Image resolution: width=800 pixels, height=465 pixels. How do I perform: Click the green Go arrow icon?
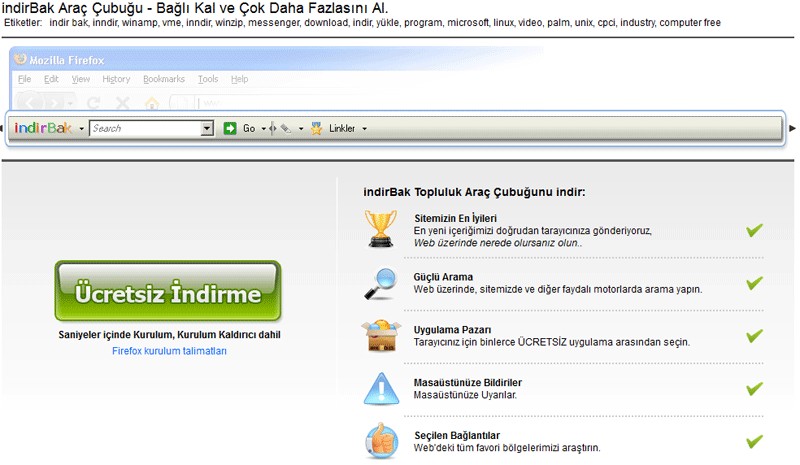230,128
